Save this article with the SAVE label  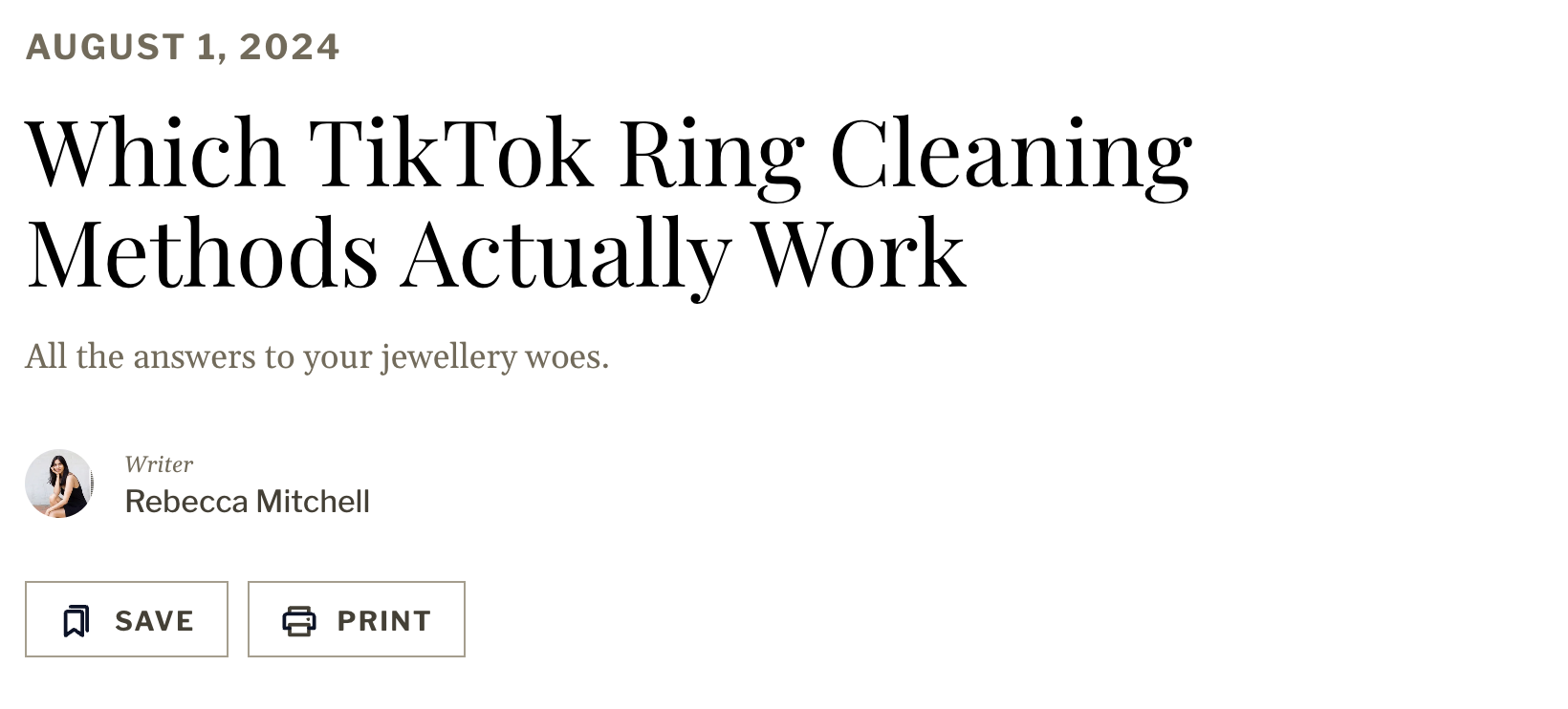pyautogui.click(x=154, y=621)
